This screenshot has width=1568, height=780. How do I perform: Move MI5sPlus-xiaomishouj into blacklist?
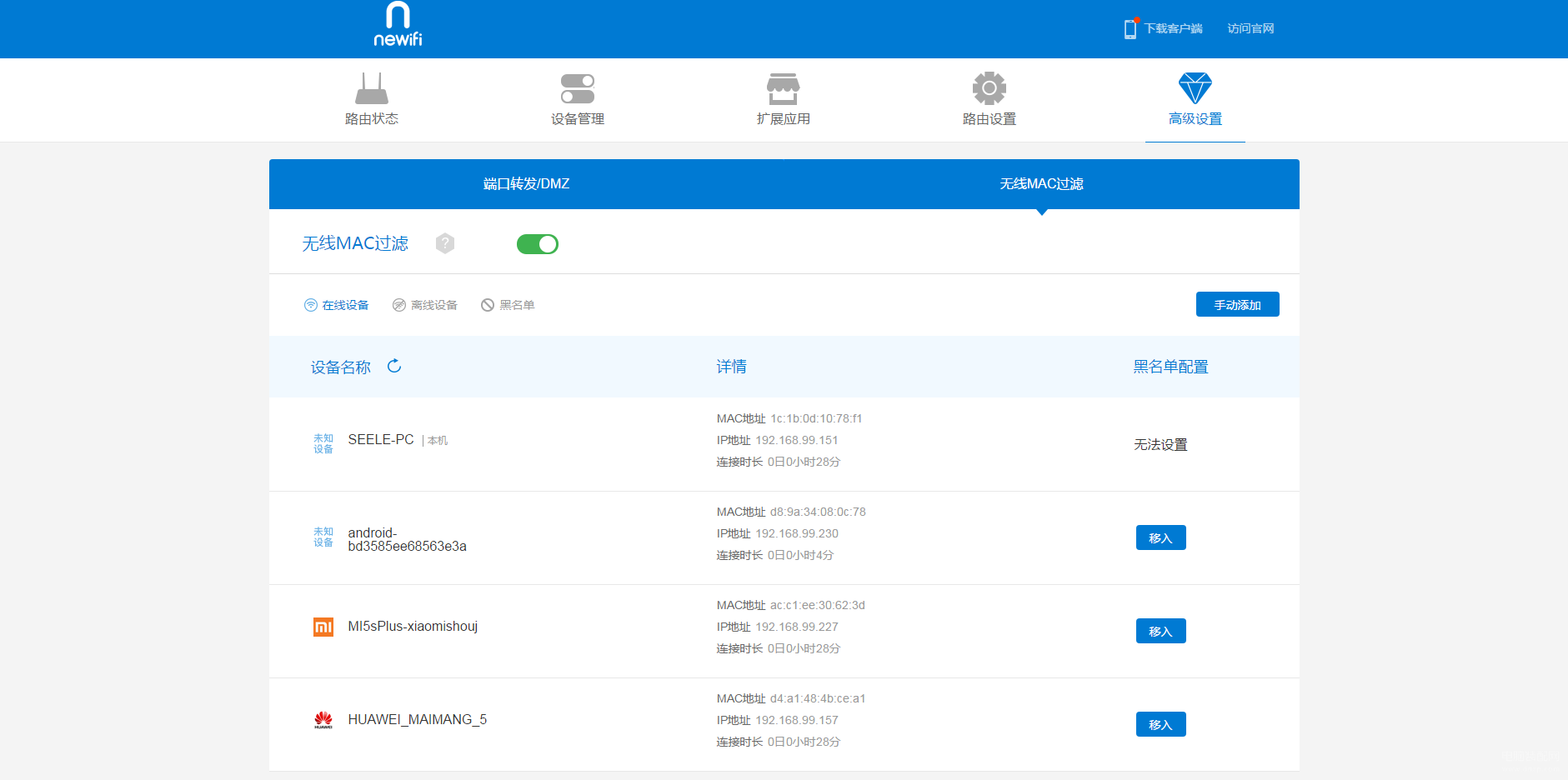pyautogui.click(x=1161, y=631)
